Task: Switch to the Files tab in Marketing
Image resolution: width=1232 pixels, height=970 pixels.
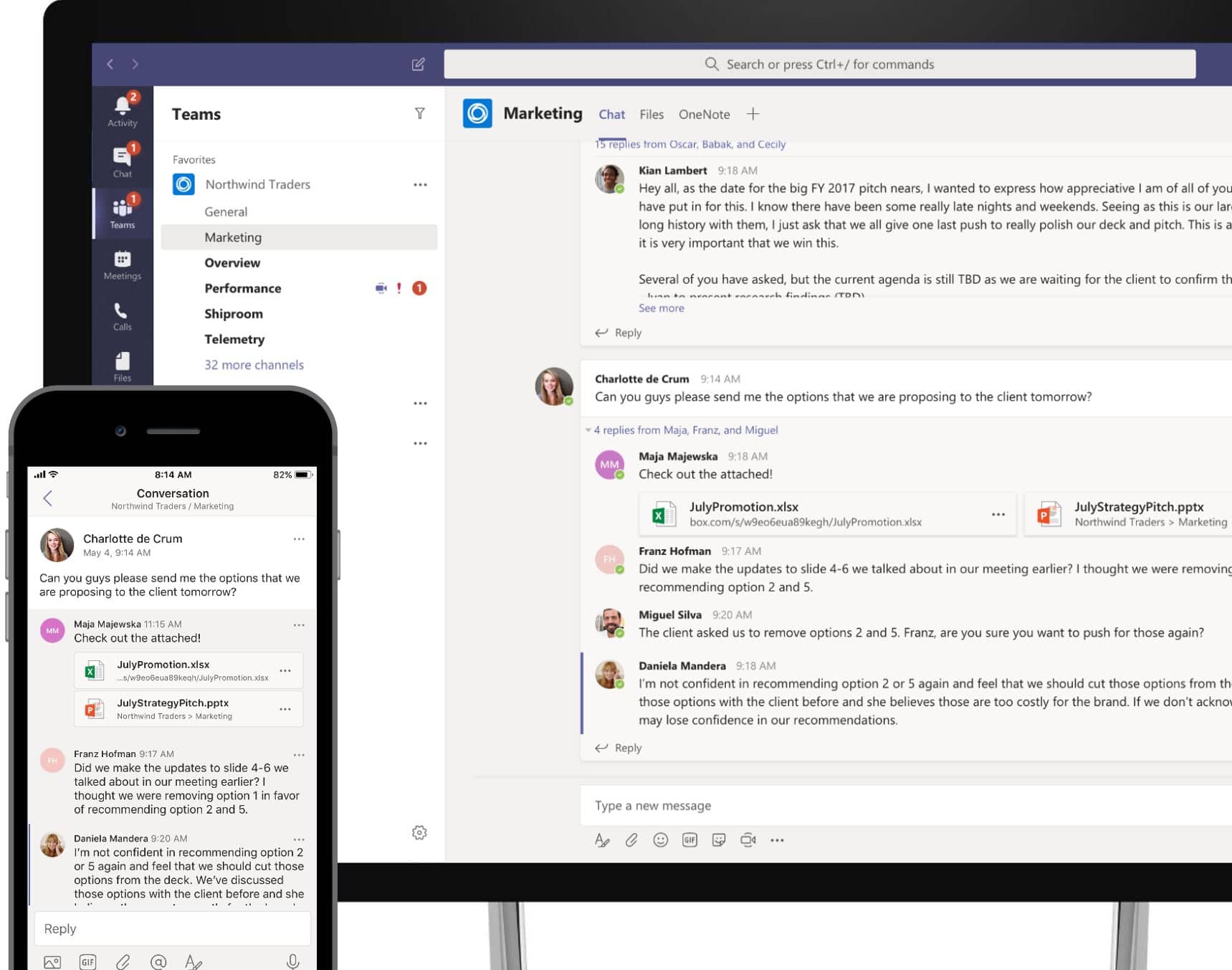Action: click(x=651, y=115)
